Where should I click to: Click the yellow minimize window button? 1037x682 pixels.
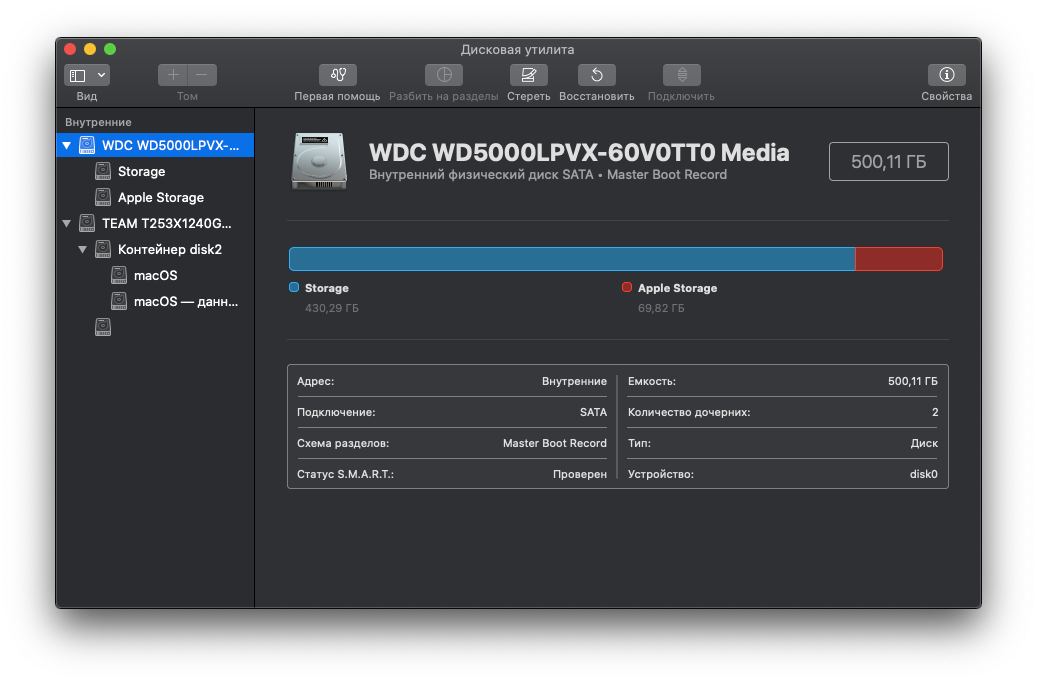click(x=90, y=49)
